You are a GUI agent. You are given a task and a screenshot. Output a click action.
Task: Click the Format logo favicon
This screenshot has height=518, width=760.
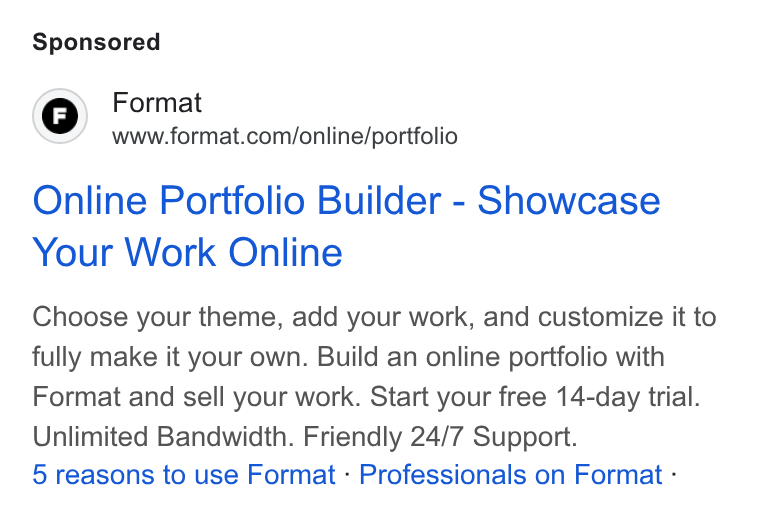(60, 116)
